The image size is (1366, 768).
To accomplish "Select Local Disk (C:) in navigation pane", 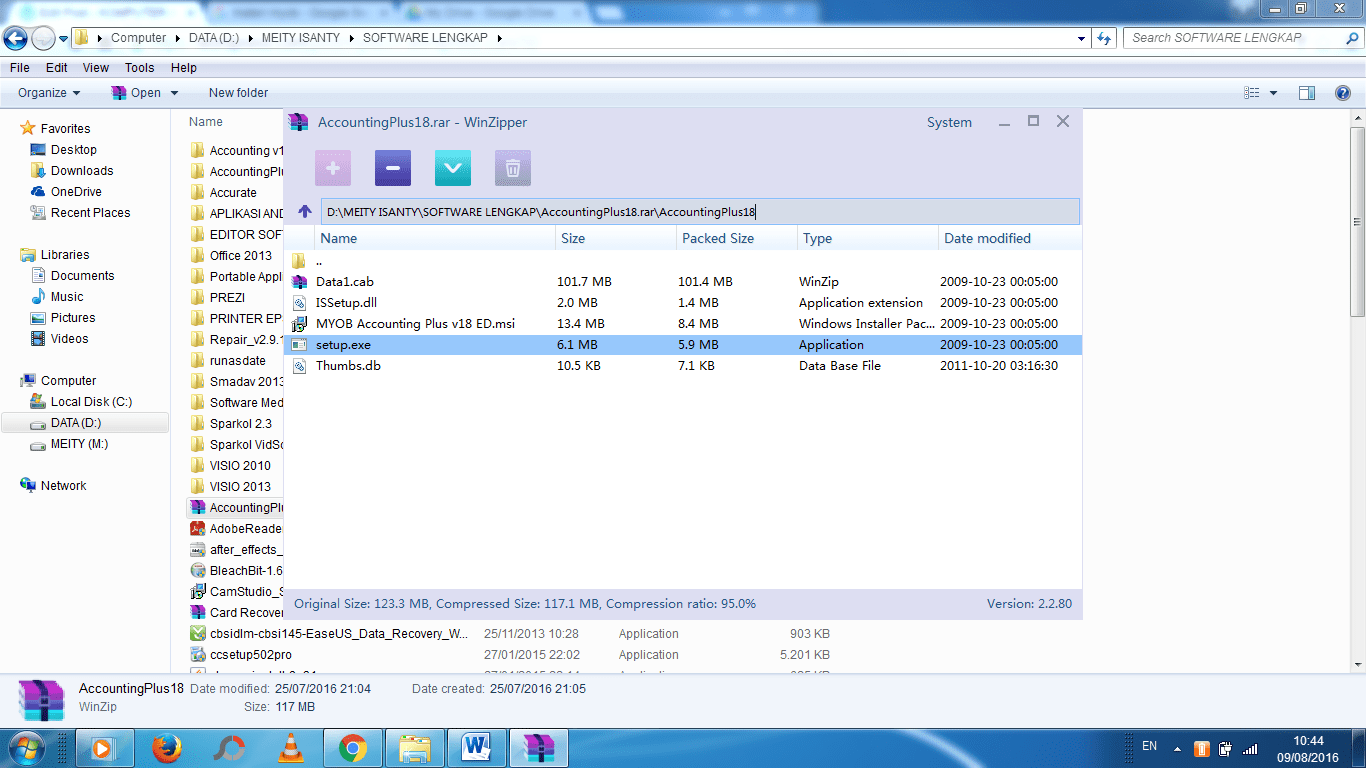I will pos(91,402).
